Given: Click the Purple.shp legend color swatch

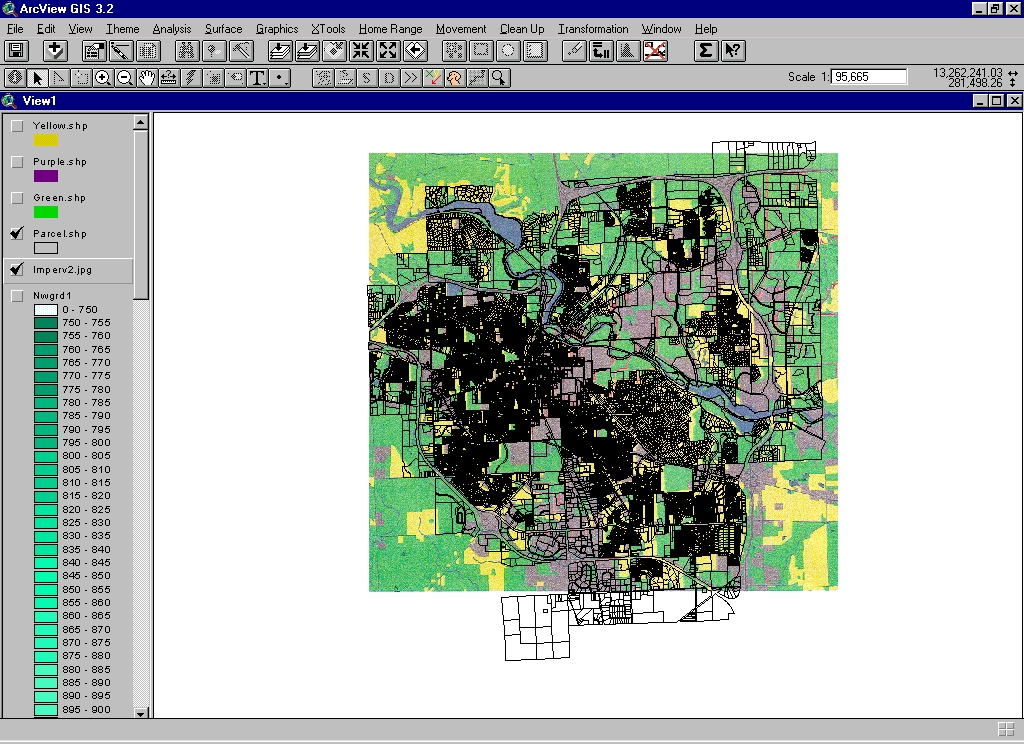Looking at the screenshot, I should [46, 176].
